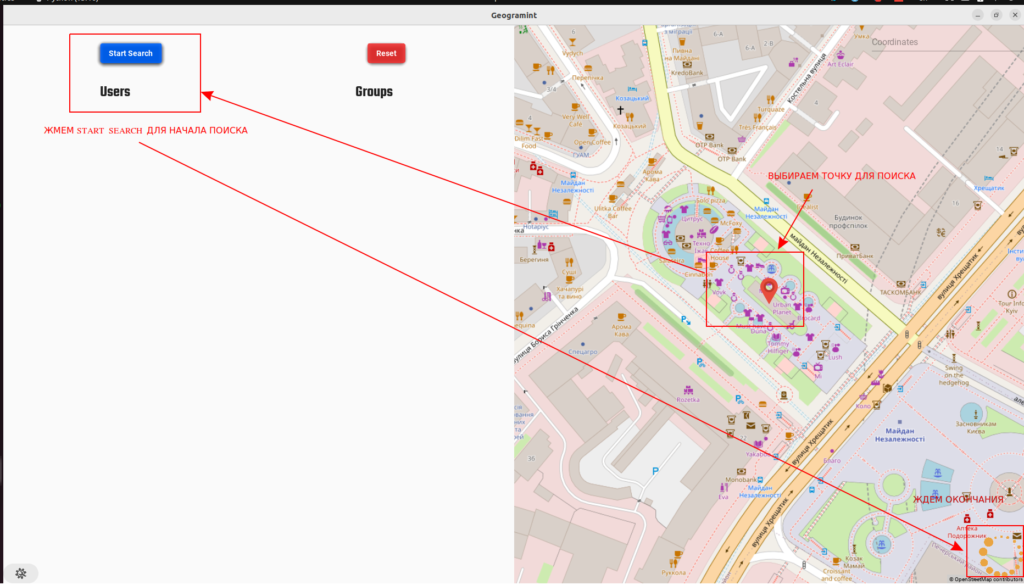This screenshot has height=585, width=1024.
Task: Select the Groups heading
Action: coord(374,91)
